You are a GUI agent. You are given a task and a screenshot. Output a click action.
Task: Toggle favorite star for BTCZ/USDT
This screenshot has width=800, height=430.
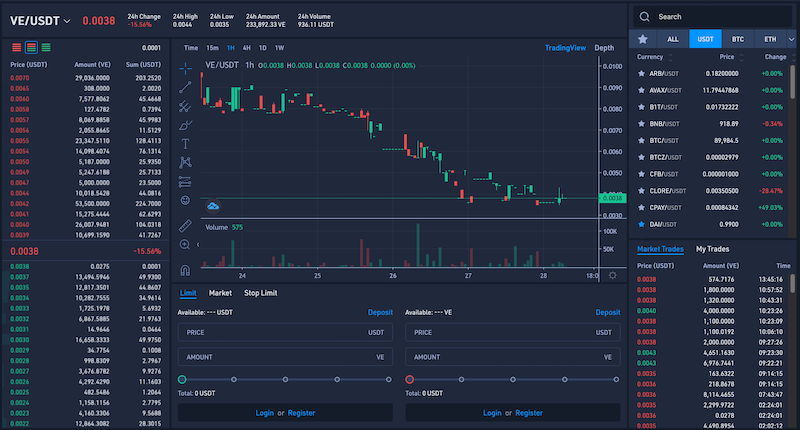tap(641, 158)
